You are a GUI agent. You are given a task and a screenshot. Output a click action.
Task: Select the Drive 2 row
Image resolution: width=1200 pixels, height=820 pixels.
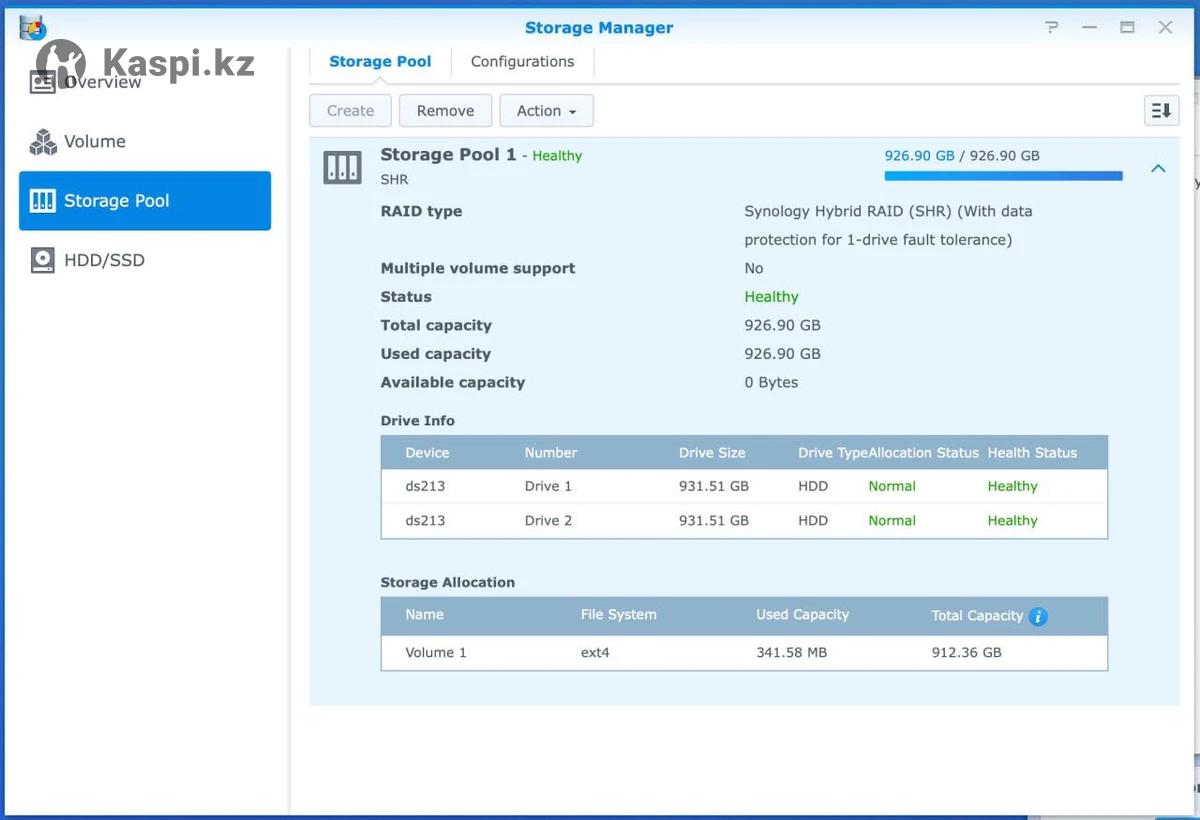(744, 521)
